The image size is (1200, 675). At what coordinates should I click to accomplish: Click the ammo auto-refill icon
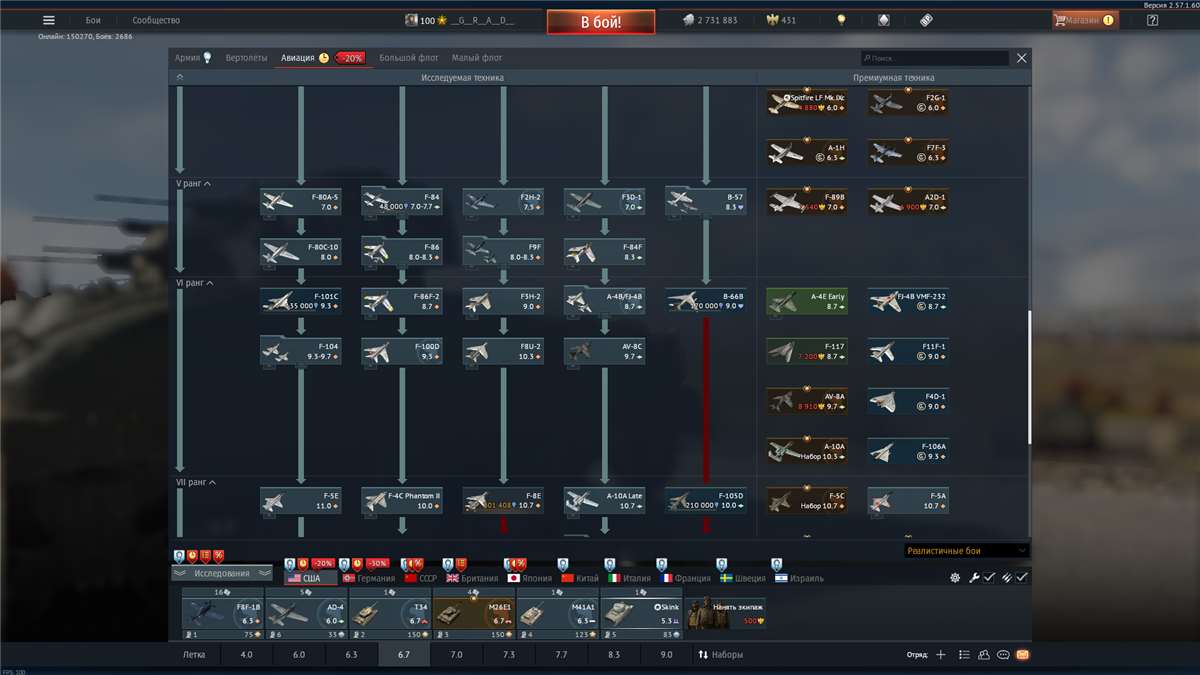(1007, 577)
